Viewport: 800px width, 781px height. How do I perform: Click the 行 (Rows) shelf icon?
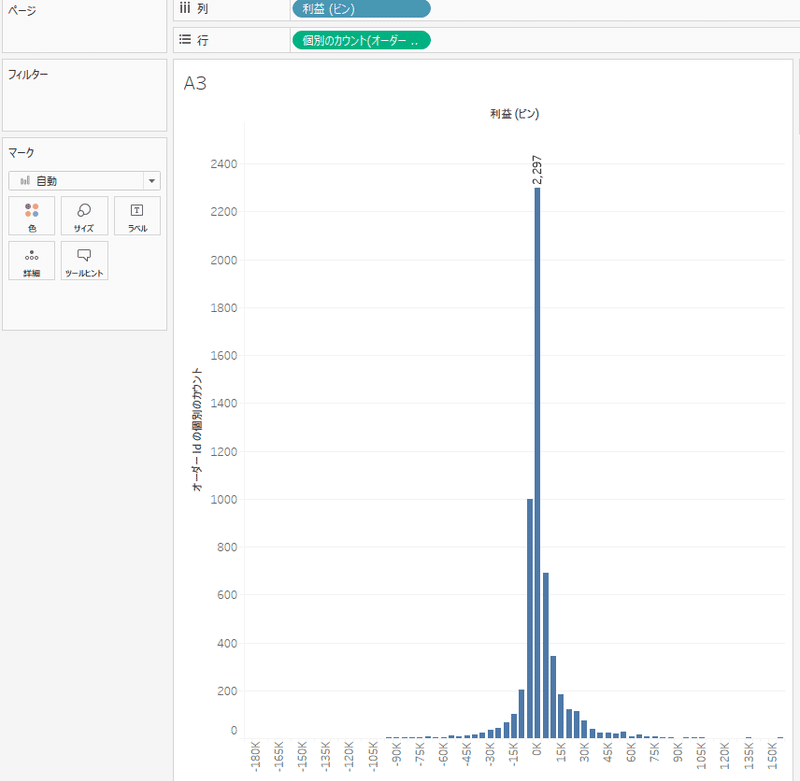pos(185,39)
